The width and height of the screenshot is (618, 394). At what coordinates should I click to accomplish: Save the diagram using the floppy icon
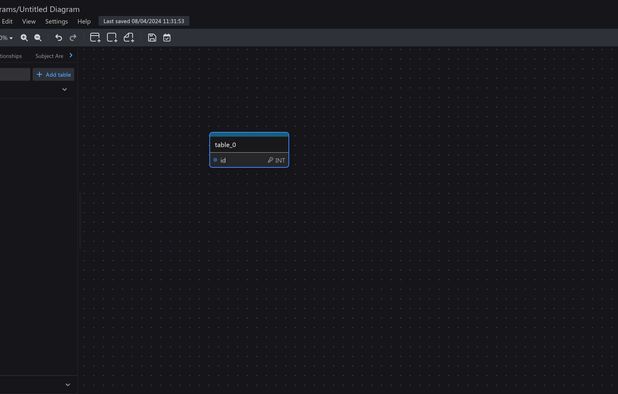(x=152, y=37)
